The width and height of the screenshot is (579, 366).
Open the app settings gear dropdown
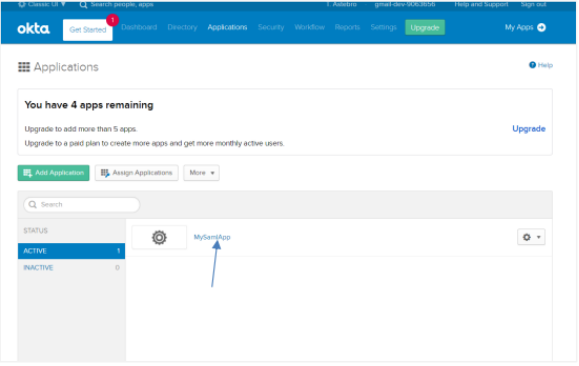pyautogui.click(x=531, y=237)
